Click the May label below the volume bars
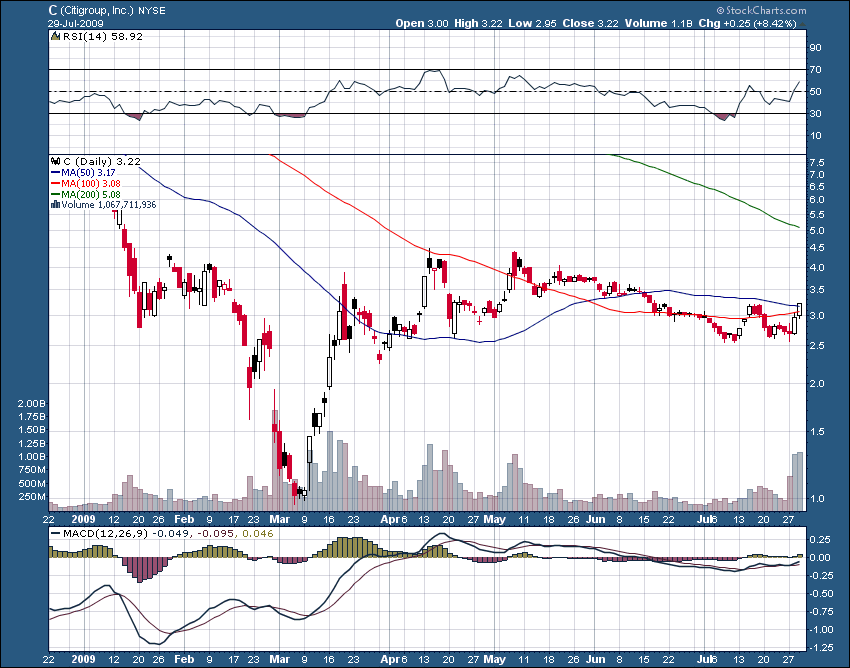 point(494,519)
